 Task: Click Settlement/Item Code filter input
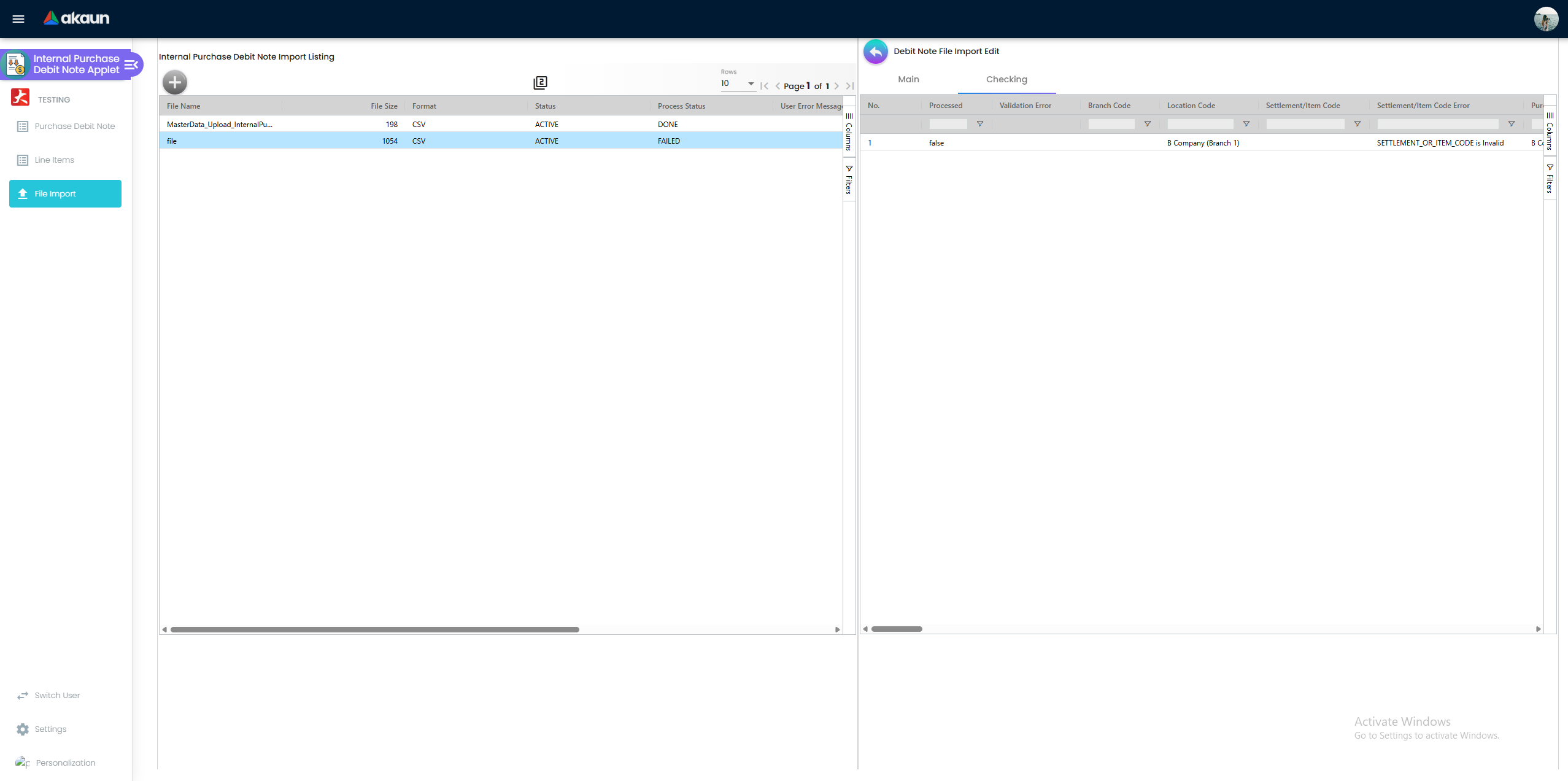1305,124
